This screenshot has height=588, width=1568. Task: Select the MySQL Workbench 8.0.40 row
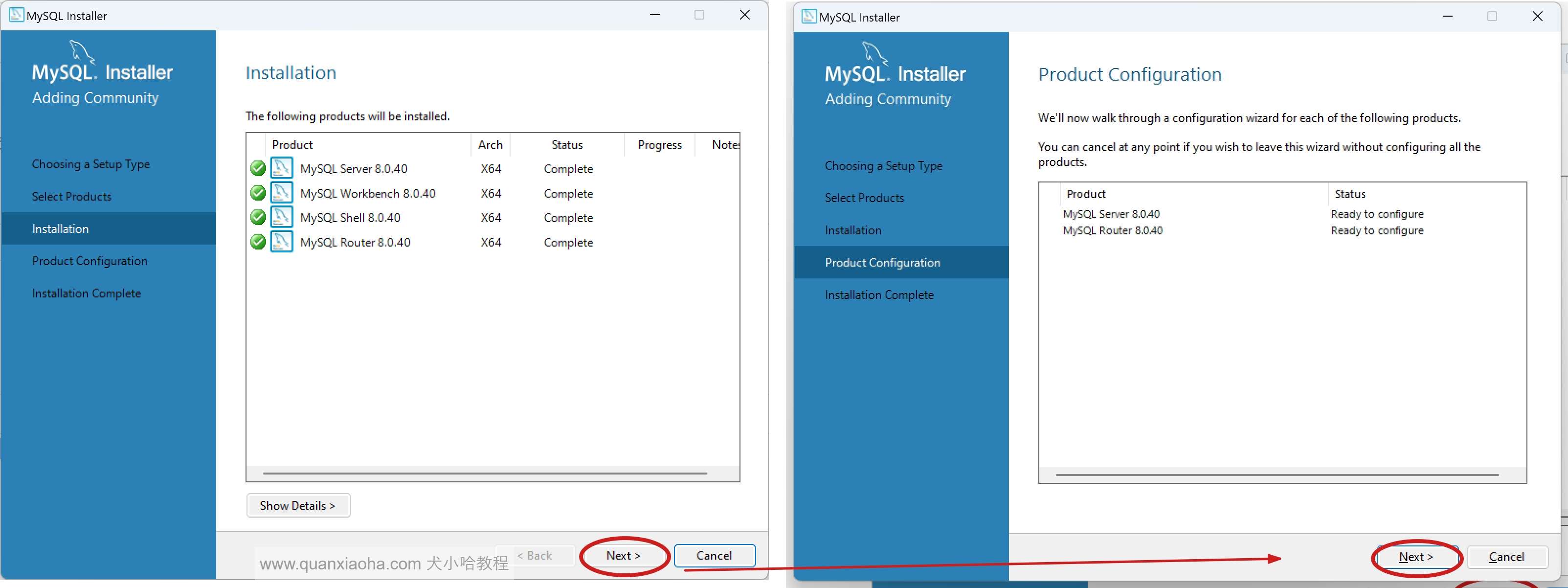(493, 193)
